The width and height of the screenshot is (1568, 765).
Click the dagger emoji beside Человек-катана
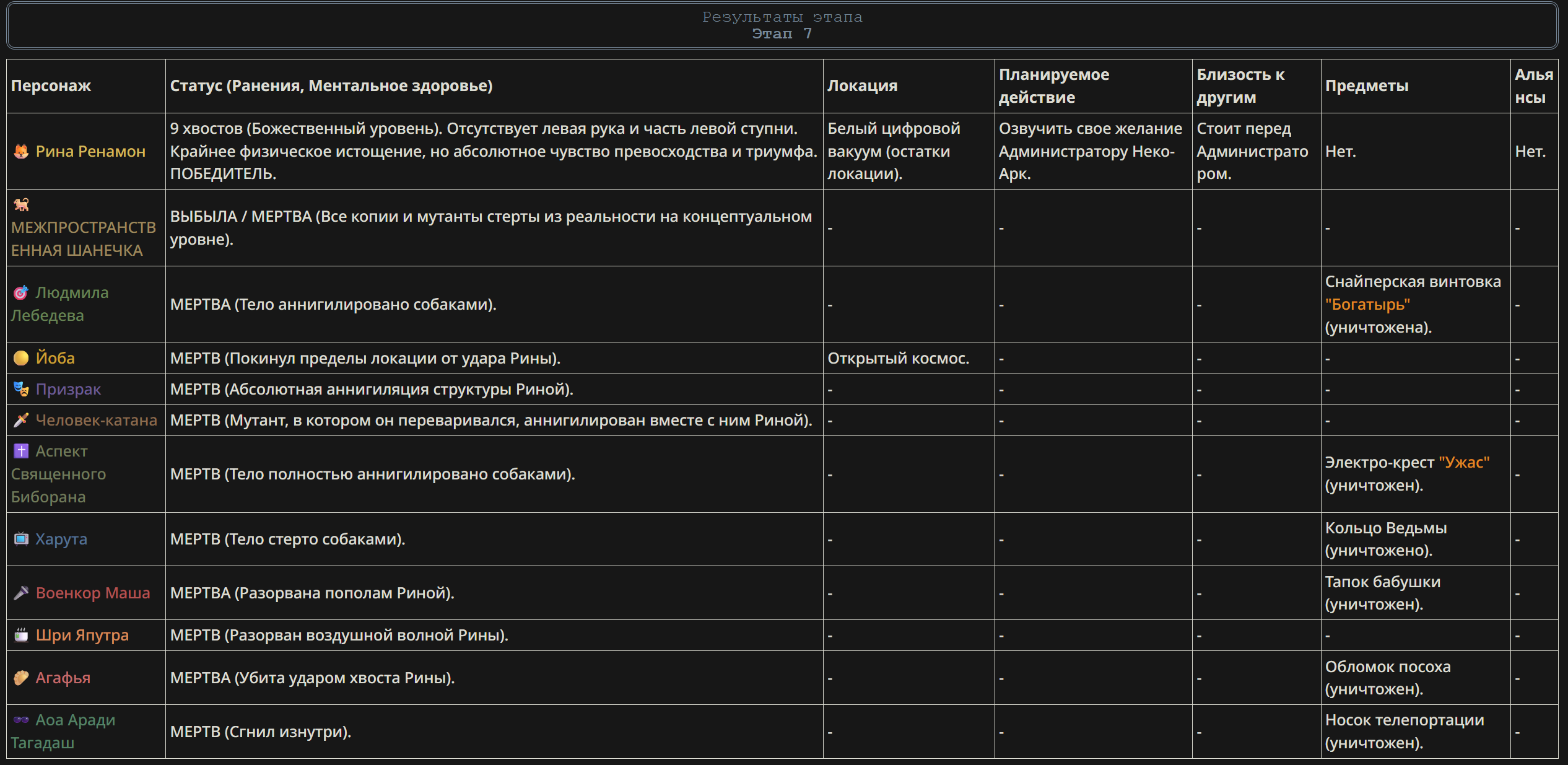tap(21, 420)
